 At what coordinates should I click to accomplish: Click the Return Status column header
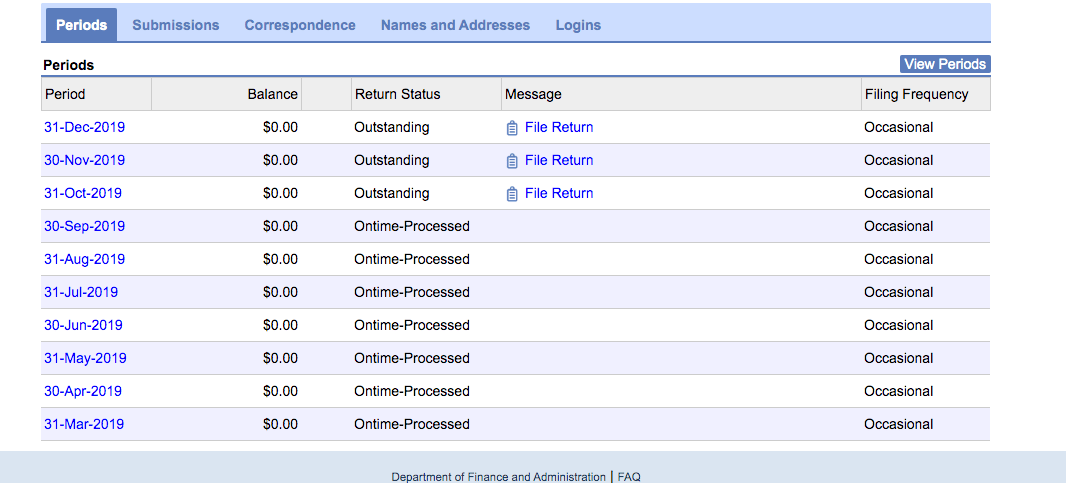coord(397,94)
